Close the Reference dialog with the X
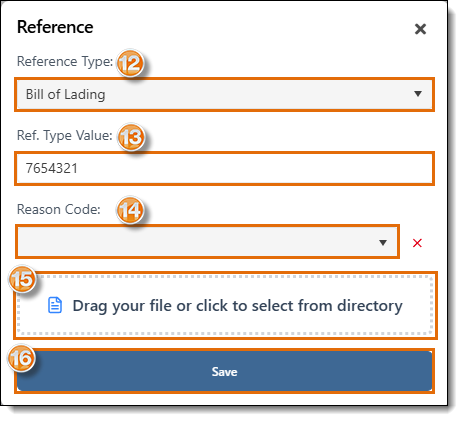463x421 pixels. pos(420,29)
